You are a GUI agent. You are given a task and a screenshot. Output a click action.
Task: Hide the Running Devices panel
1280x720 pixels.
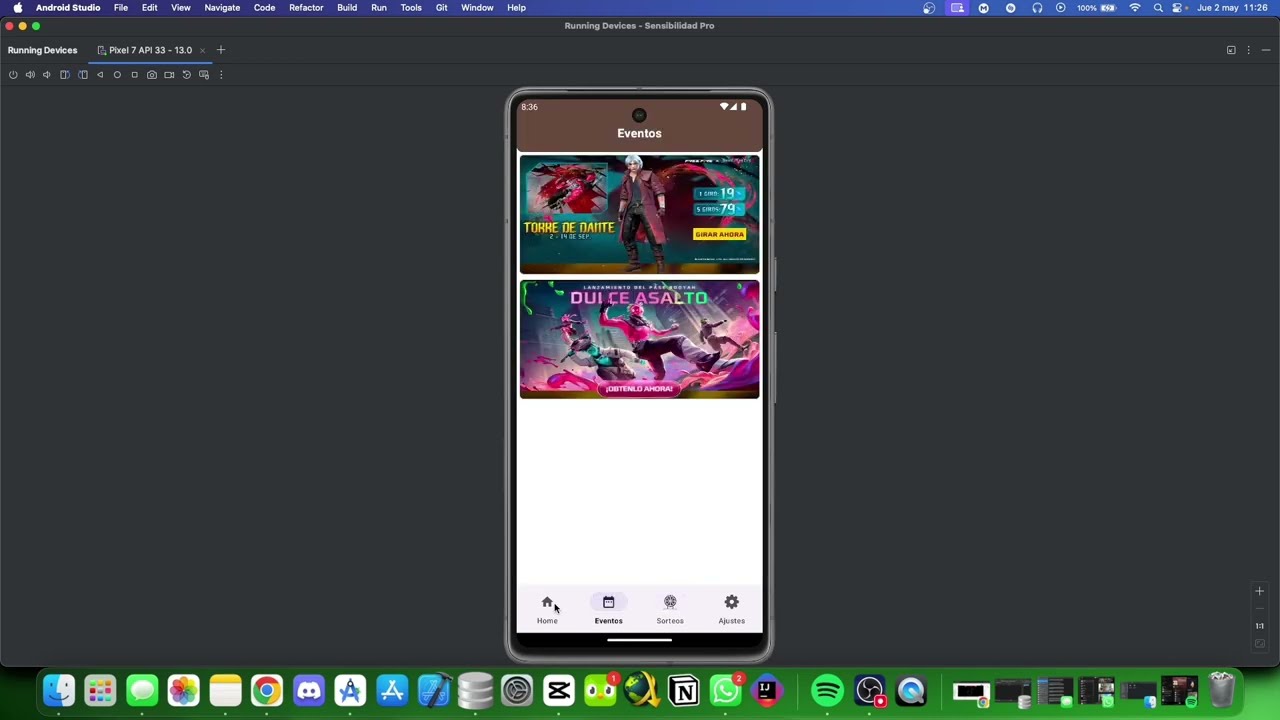click(x=1265, y=50)
